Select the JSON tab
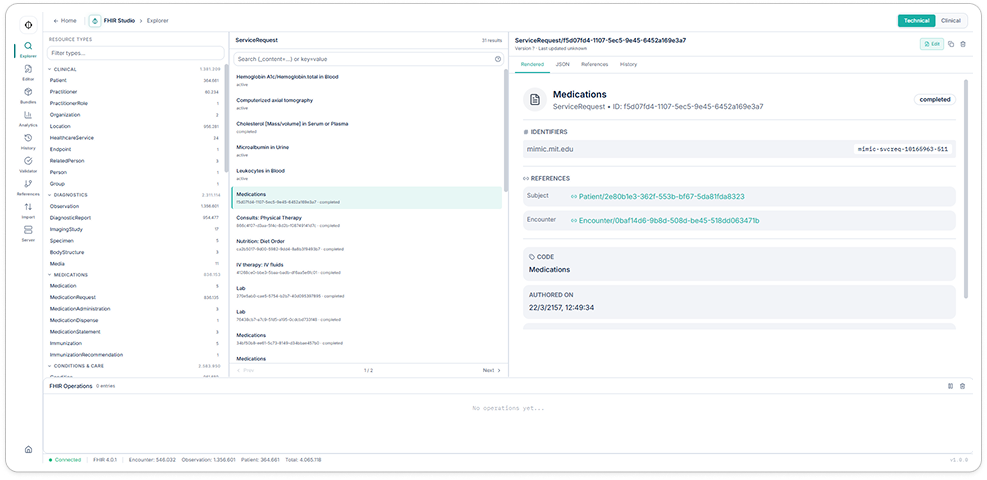 pyautogui.click(x=562, y=64)
